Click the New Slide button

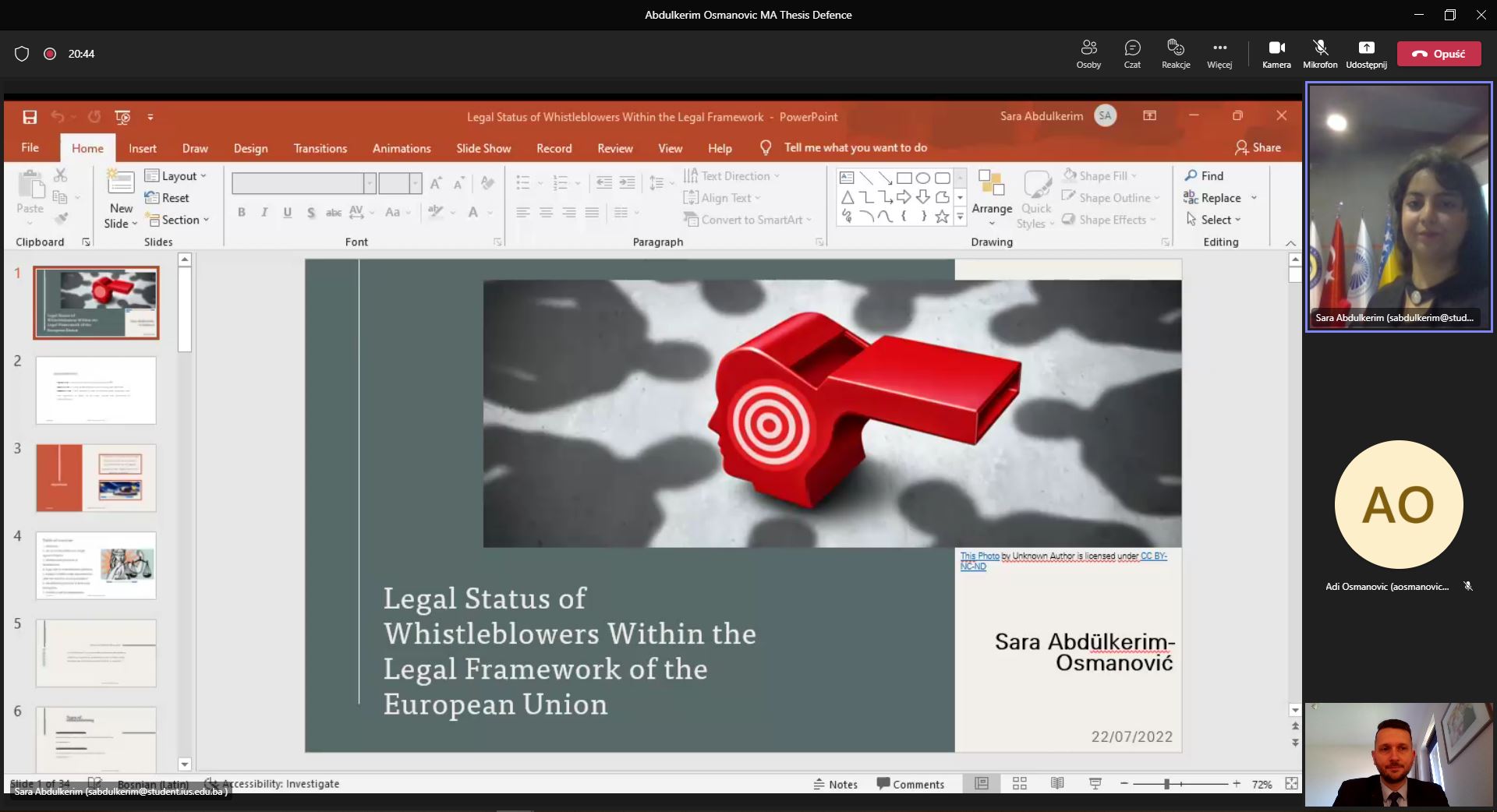121,199
